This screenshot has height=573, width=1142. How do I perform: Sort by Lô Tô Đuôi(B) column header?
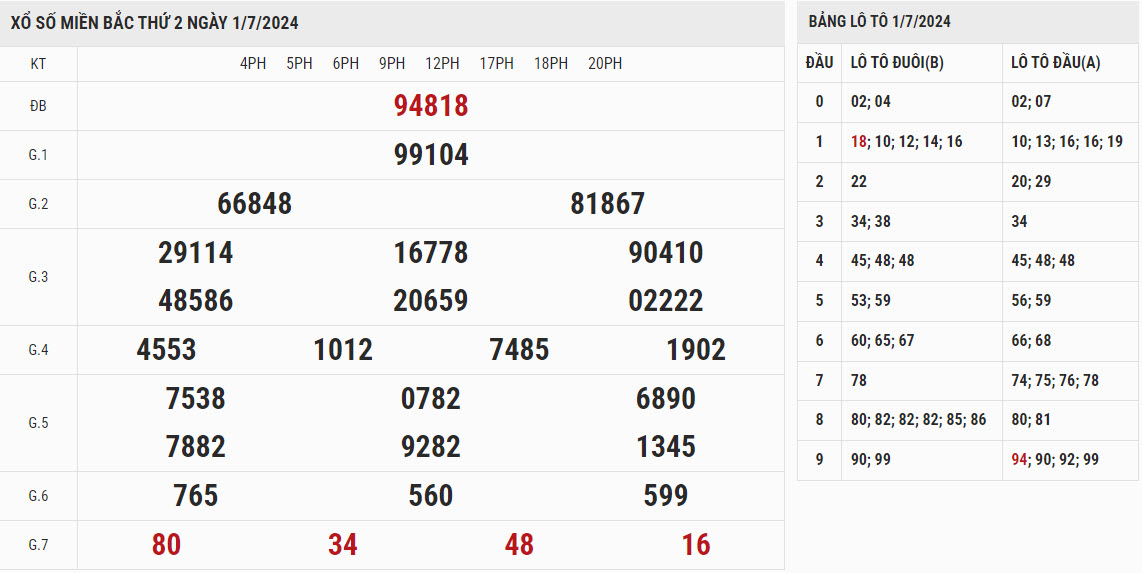tap(897, 62)
